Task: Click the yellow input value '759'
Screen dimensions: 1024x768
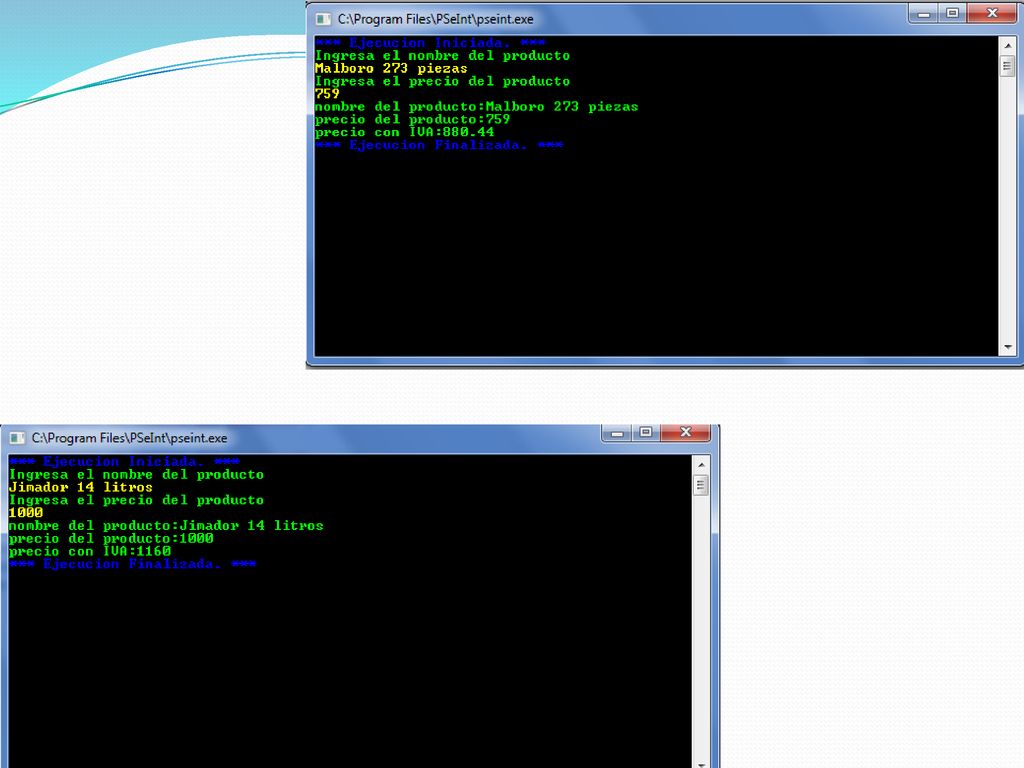Action: [x=327, y=93]
